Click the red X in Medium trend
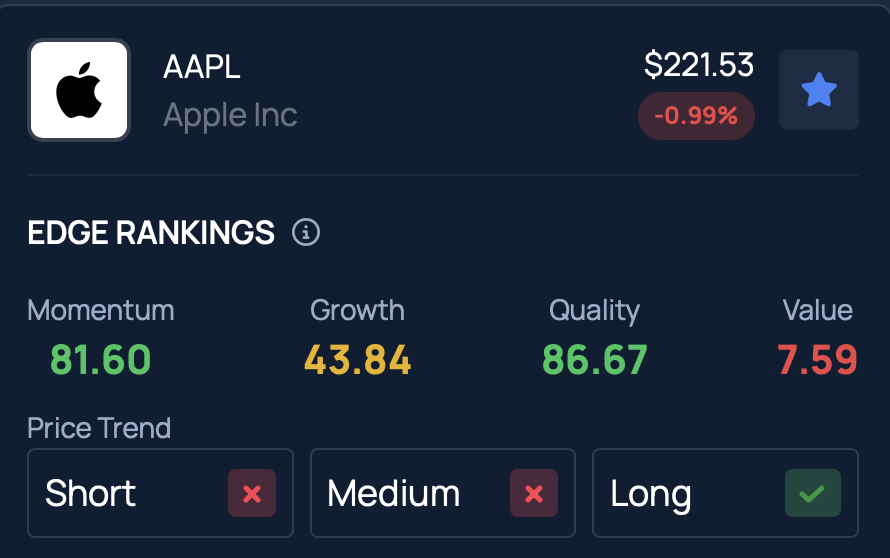This screenshot has height=558, width=890. [534, 493]
